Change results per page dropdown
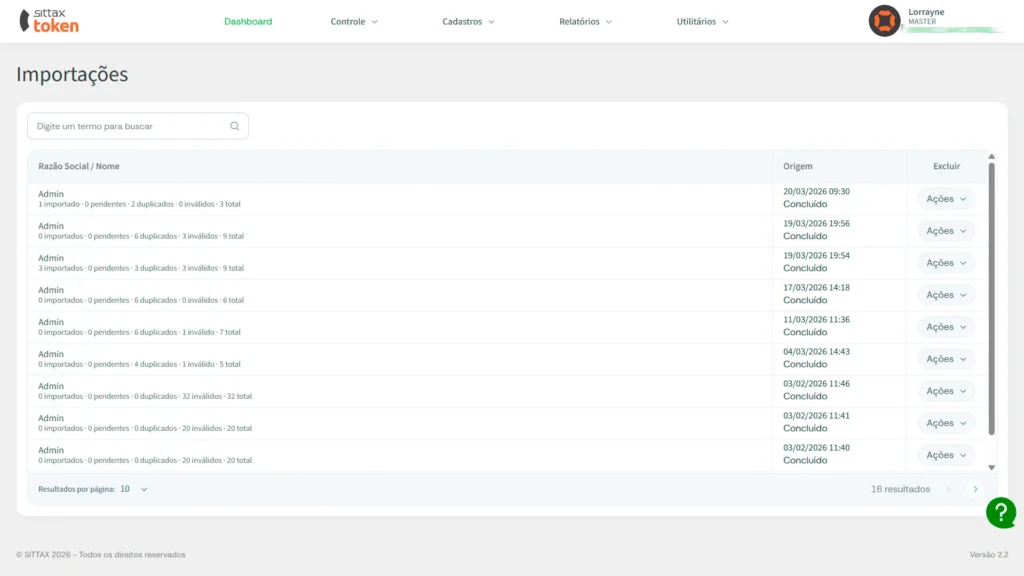 [x=134, y=489]
